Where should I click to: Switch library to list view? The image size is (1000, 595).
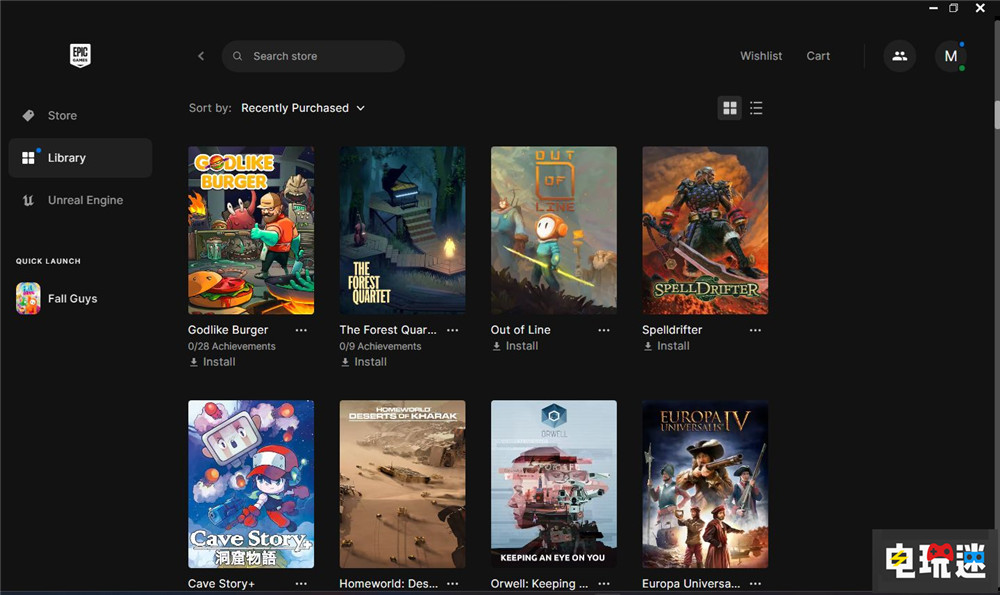pyautogui.click(x=757, y=108)
